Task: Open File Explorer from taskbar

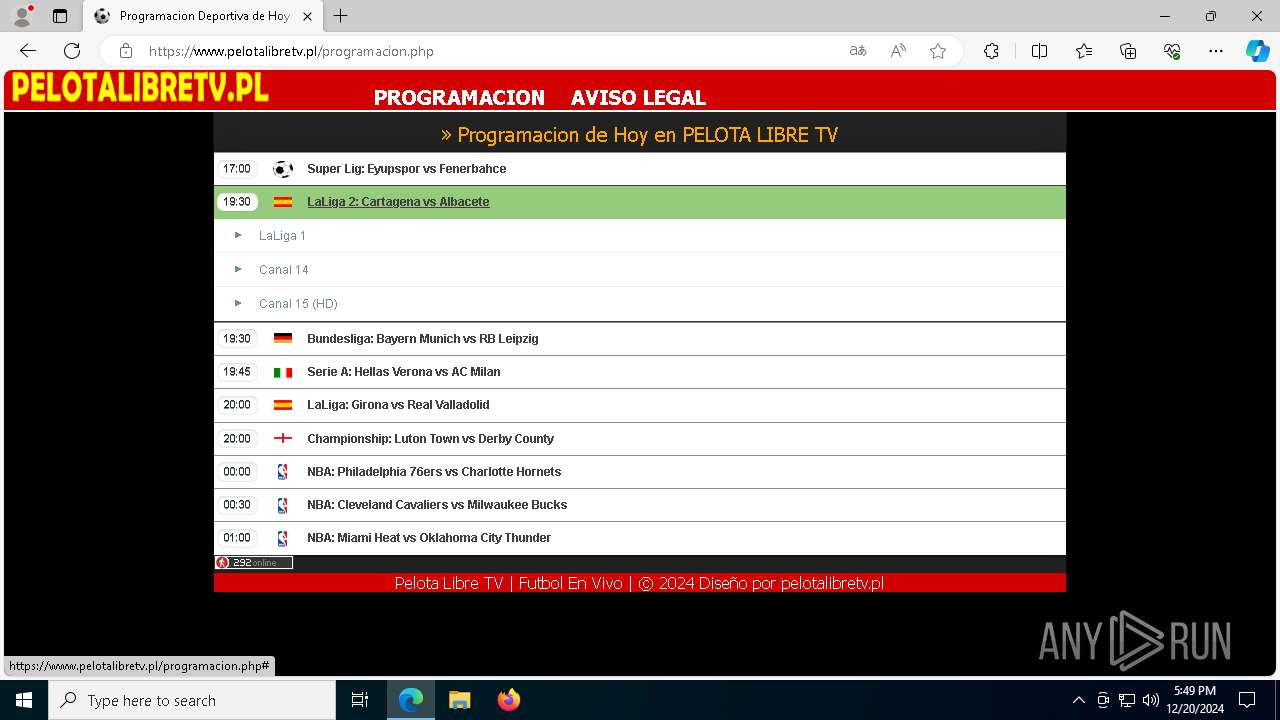Action: tap(460, 700)
